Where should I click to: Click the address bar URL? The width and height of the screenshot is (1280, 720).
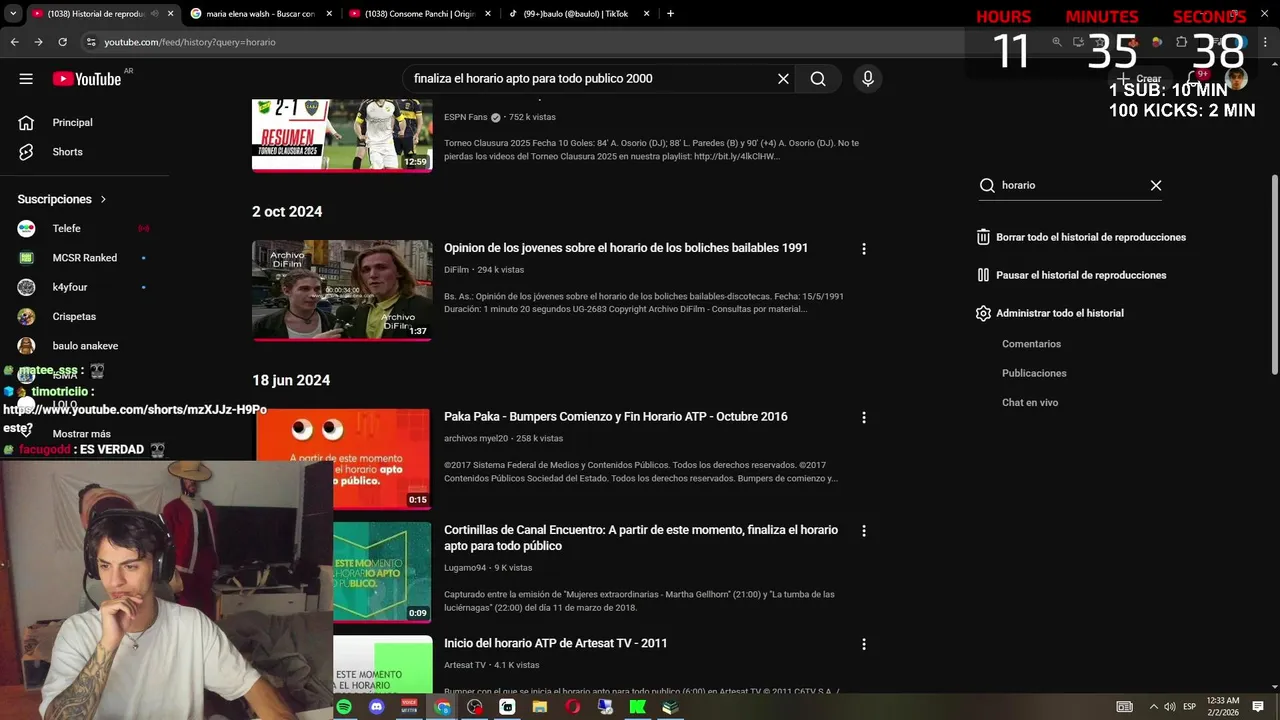190,42
